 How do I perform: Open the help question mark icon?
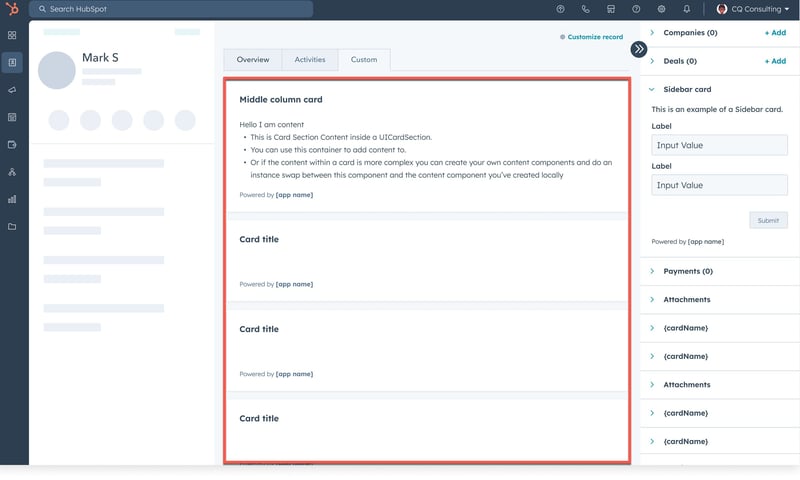click(x=636, y=9)
